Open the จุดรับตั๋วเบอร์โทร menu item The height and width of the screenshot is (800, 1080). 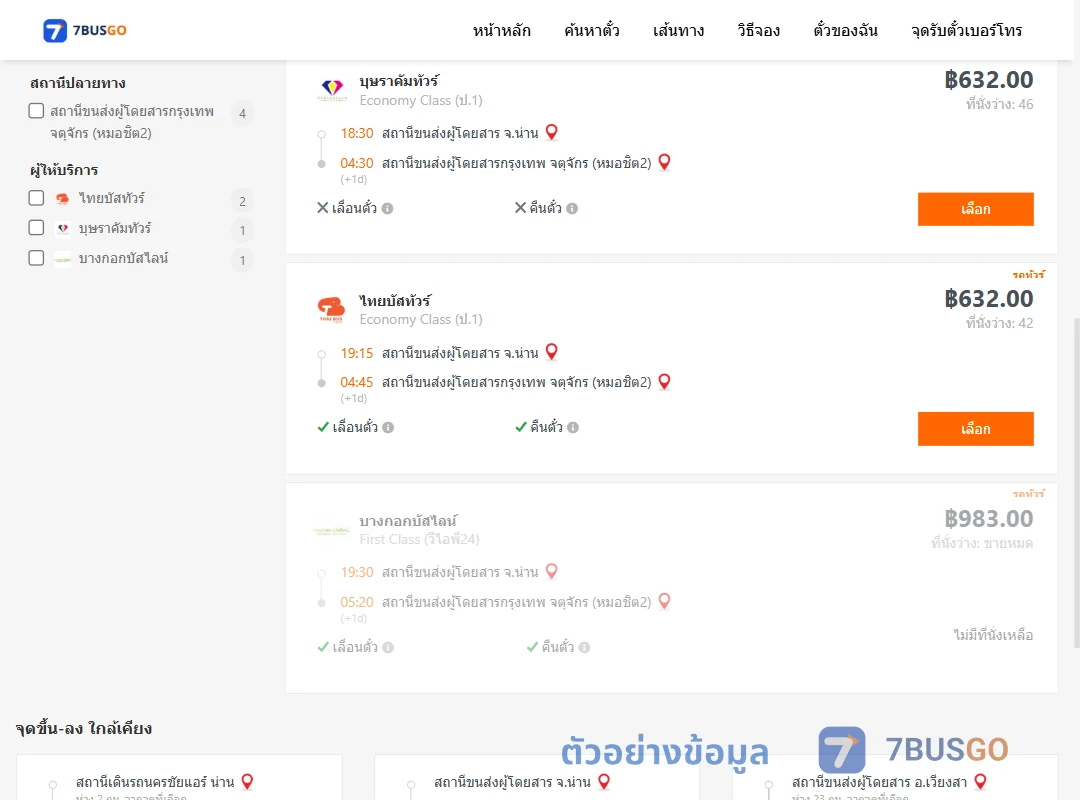(x=966, y=30)
